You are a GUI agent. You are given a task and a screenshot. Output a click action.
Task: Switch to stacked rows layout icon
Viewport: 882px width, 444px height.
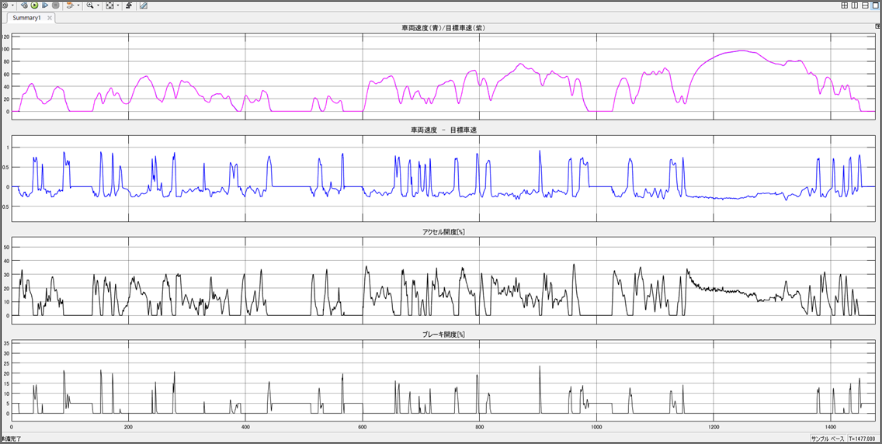tap(865, 5)
